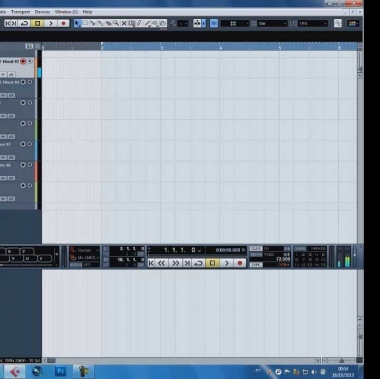Toggle record enable on first track
Viewport: 380px width, 379px height.
23,61
